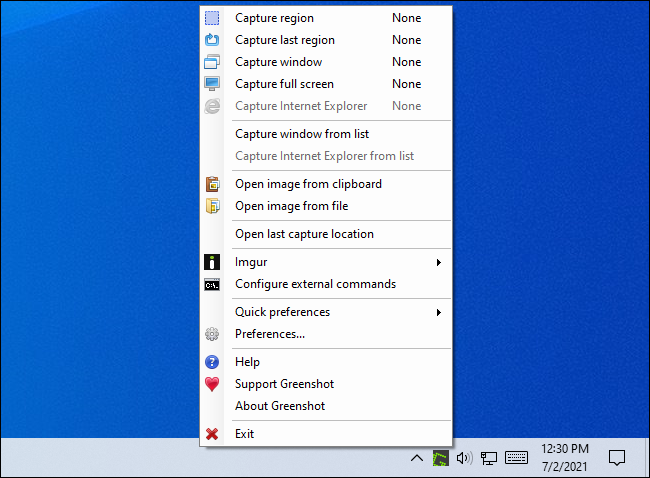Click the external commands terminal icon

pyautogui.click(x=212, y=285)
